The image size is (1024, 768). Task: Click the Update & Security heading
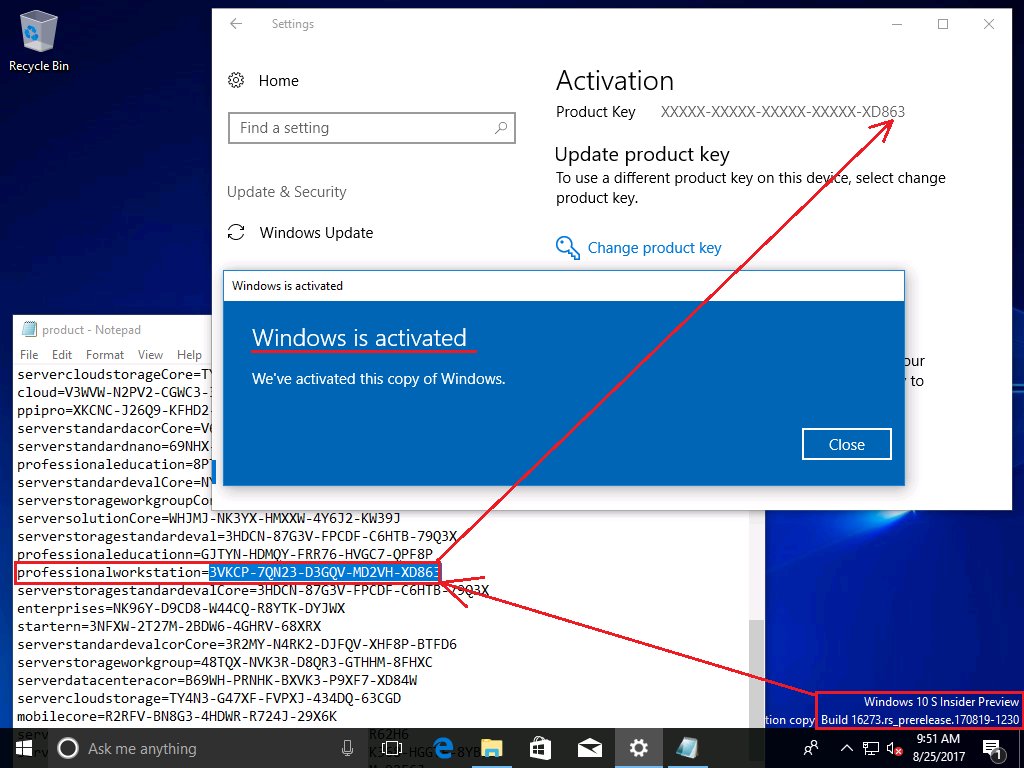pos(287,192)
